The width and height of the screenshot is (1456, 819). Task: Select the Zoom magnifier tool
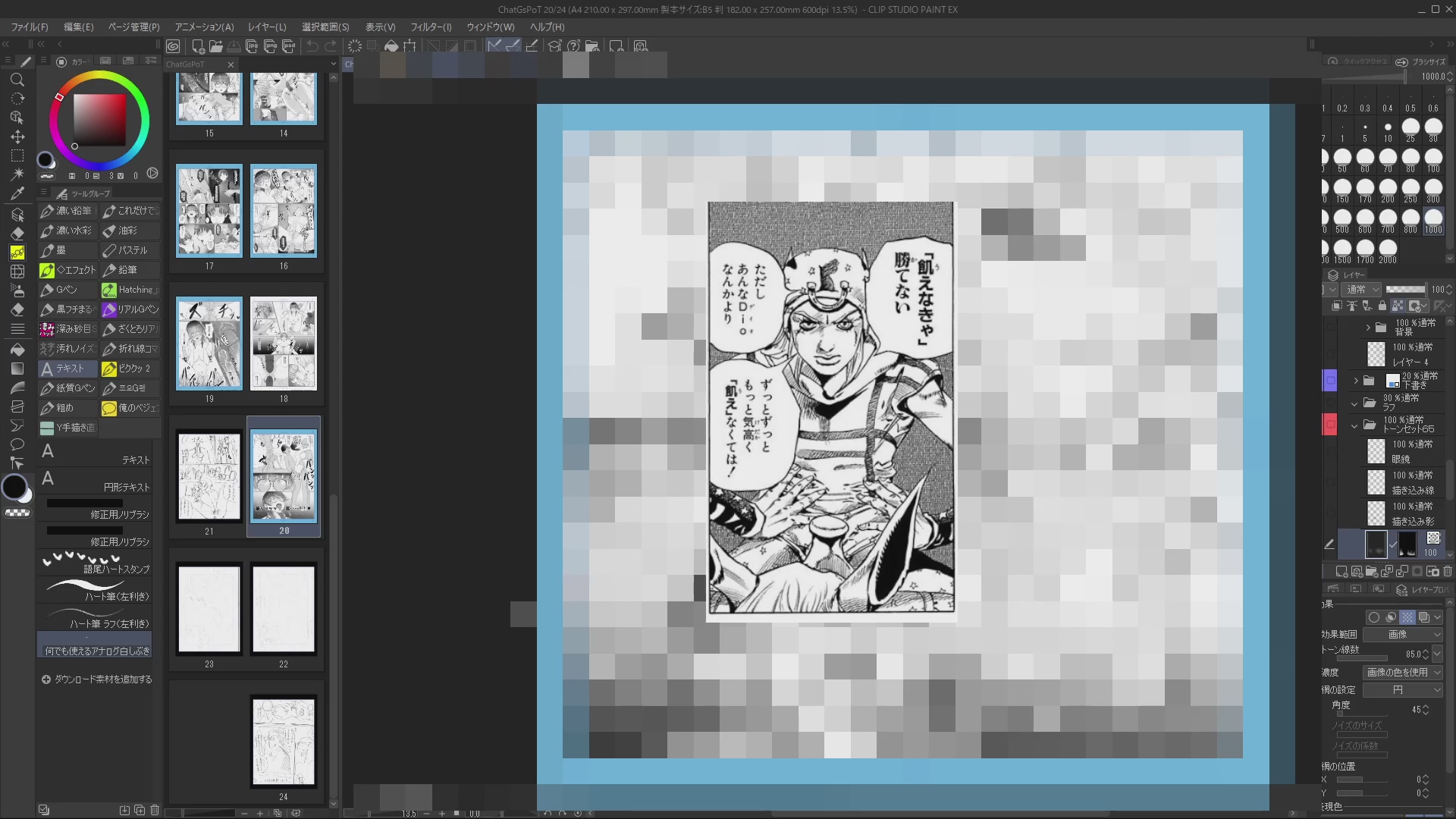tap(17, 80)
